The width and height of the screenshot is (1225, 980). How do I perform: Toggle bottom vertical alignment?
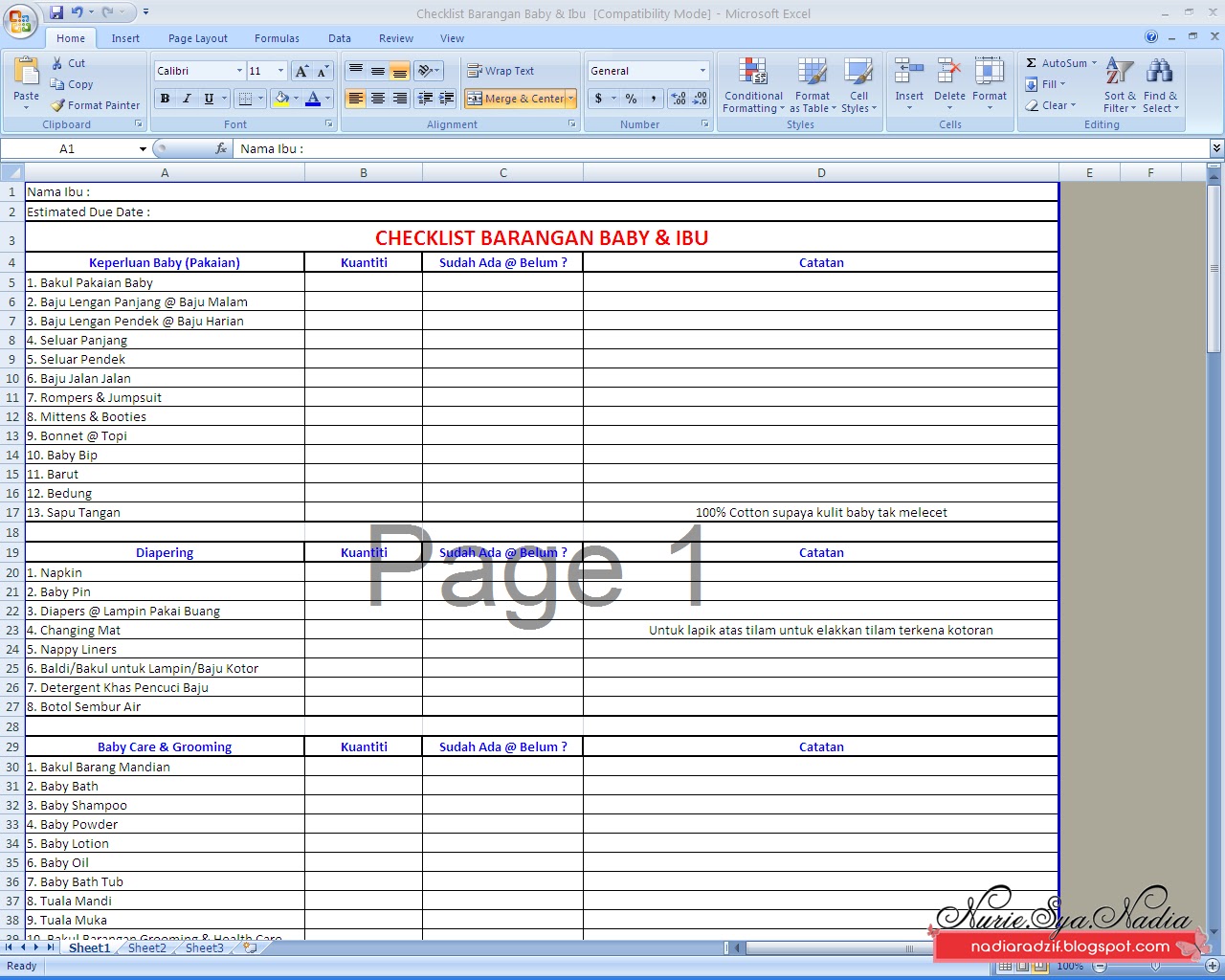(400, 71)
